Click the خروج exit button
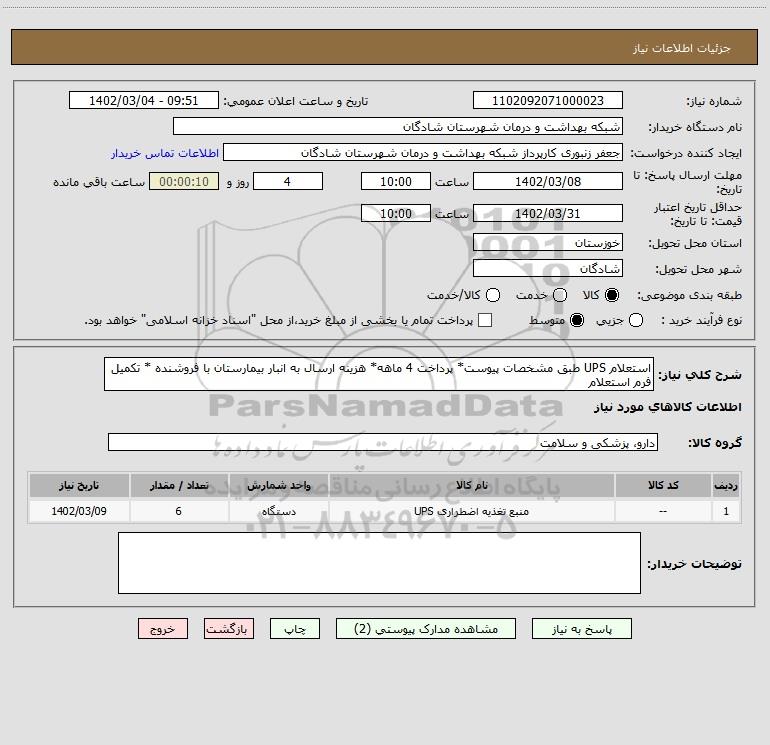Image resolution: width=770 pixels, height=745 pixels. click(163, 629)
